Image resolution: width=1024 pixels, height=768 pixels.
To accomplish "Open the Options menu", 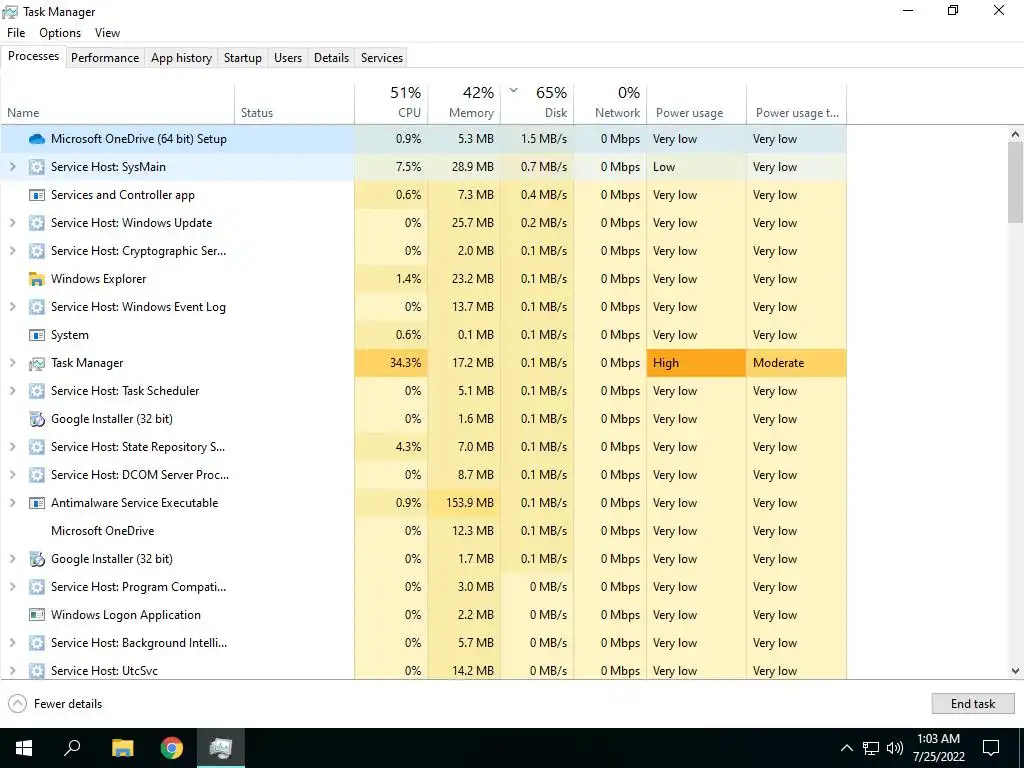I will (x=60, y=33).
